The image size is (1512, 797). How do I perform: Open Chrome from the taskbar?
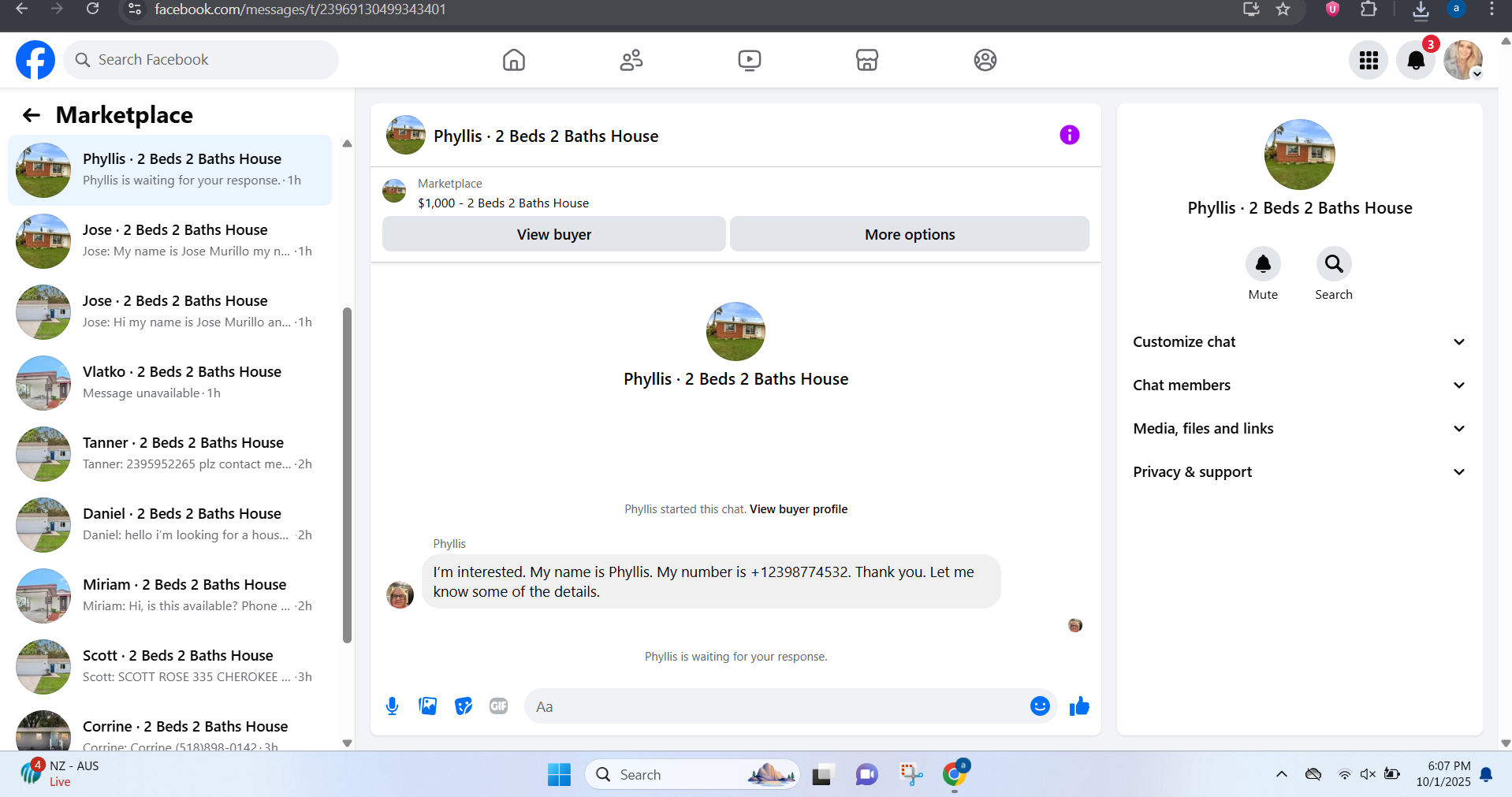pos(955,775)
